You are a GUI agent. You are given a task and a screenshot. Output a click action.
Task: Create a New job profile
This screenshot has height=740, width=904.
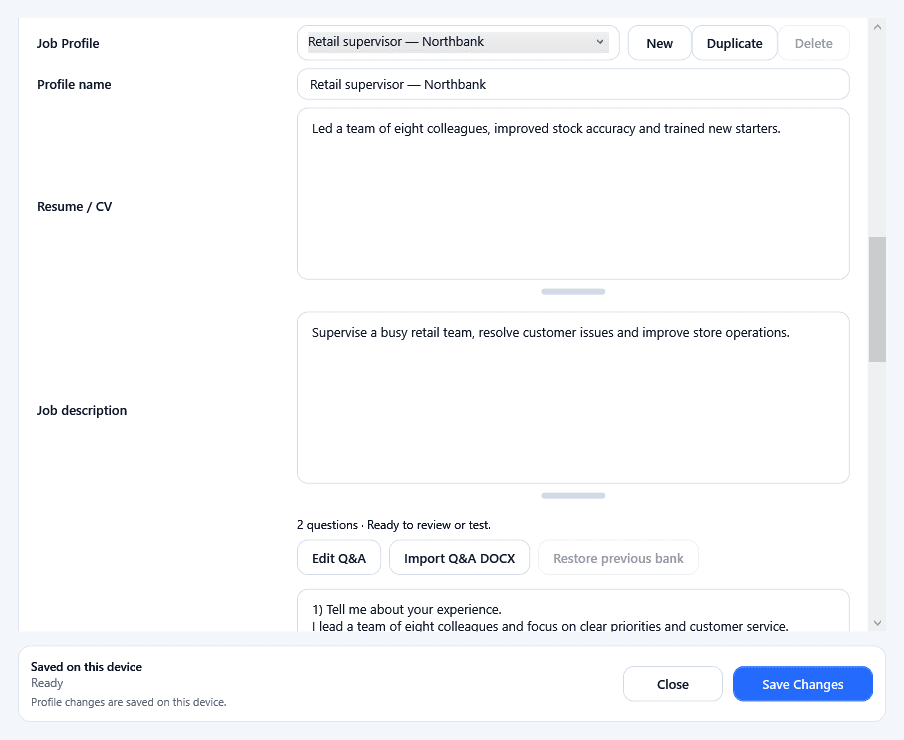tap(660, 43)
